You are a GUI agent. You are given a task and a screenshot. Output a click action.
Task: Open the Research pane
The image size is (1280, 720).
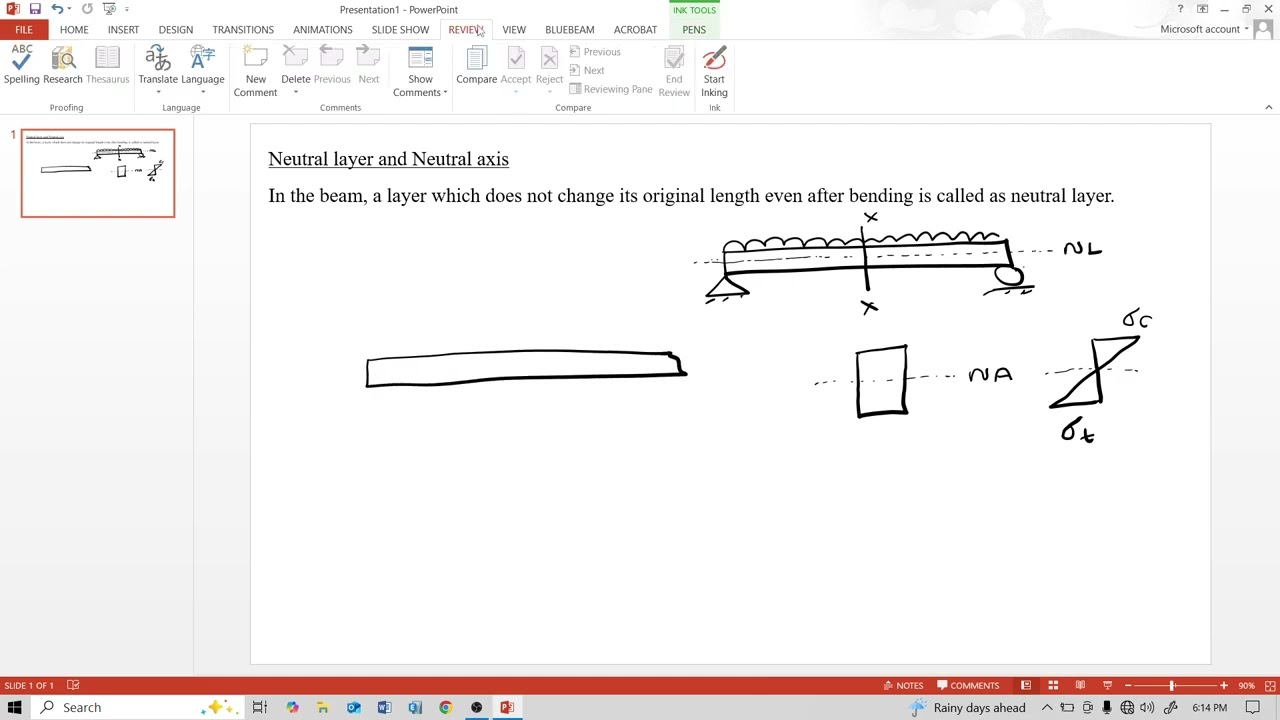coord(63,66)
